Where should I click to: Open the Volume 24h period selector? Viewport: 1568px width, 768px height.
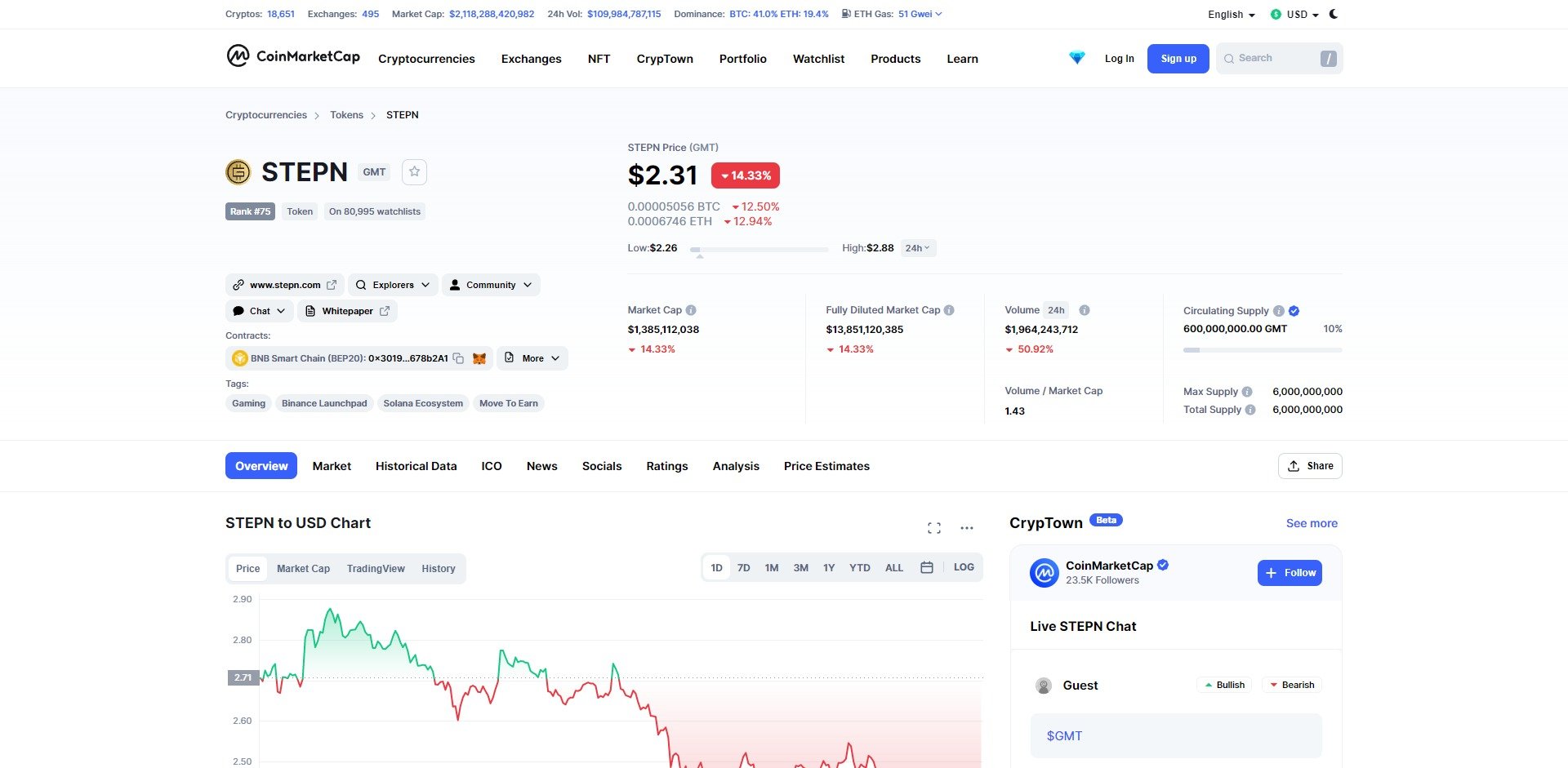click(1056, 310)
